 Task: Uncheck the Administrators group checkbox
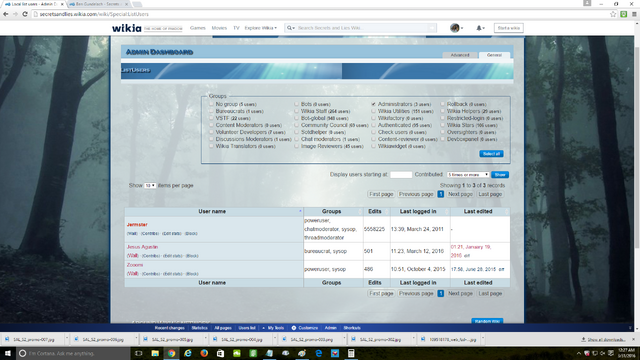(x=373, y=104)
